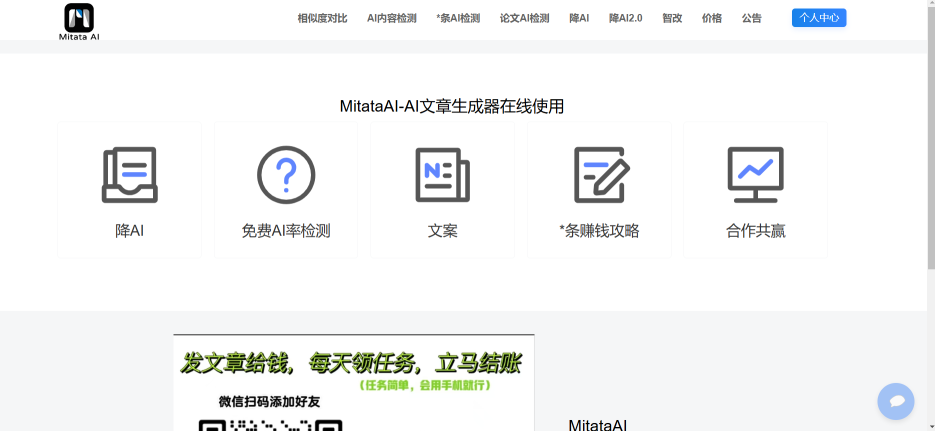Screen dimensions: 935x431
Task: Open 论文AI检测 navigation item
Action: tap(525, 18)
